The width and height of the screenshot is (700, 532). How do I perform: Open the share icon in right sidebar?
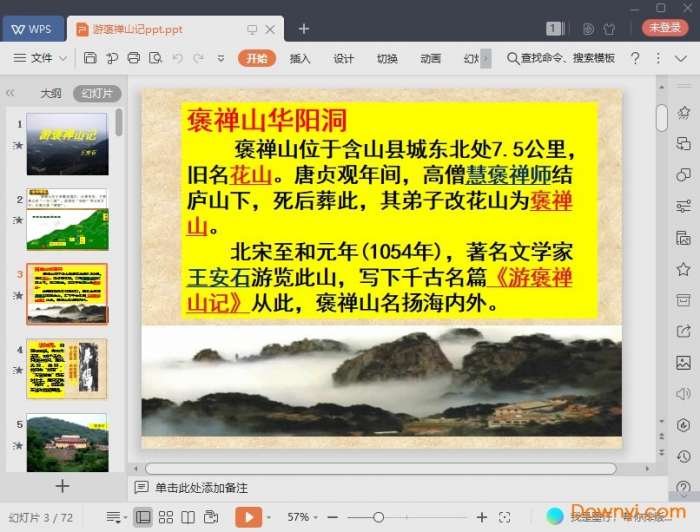tap(683, 331)
